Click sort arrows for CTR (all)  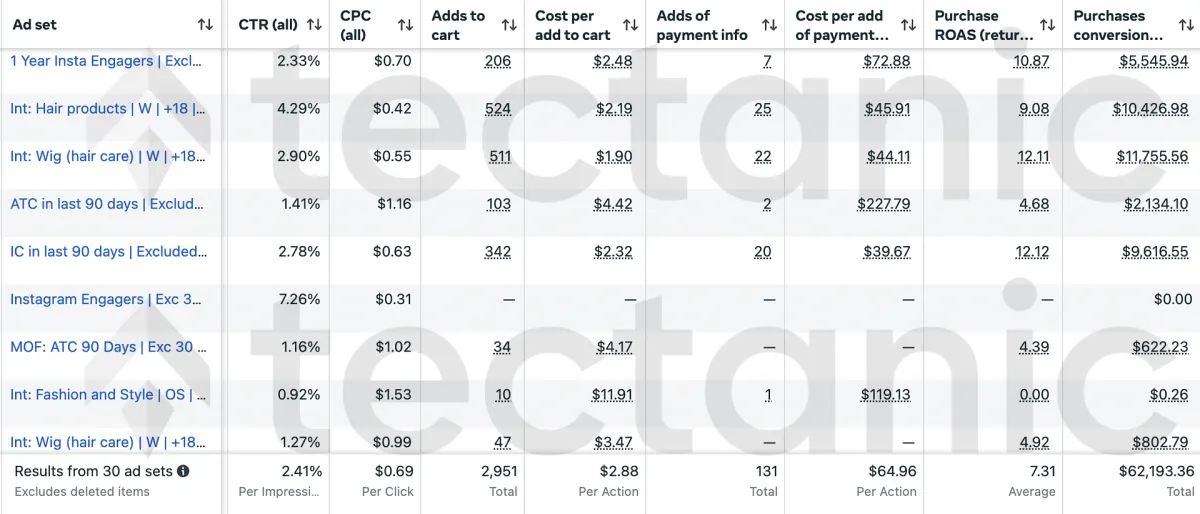click(x=314, y=25)
